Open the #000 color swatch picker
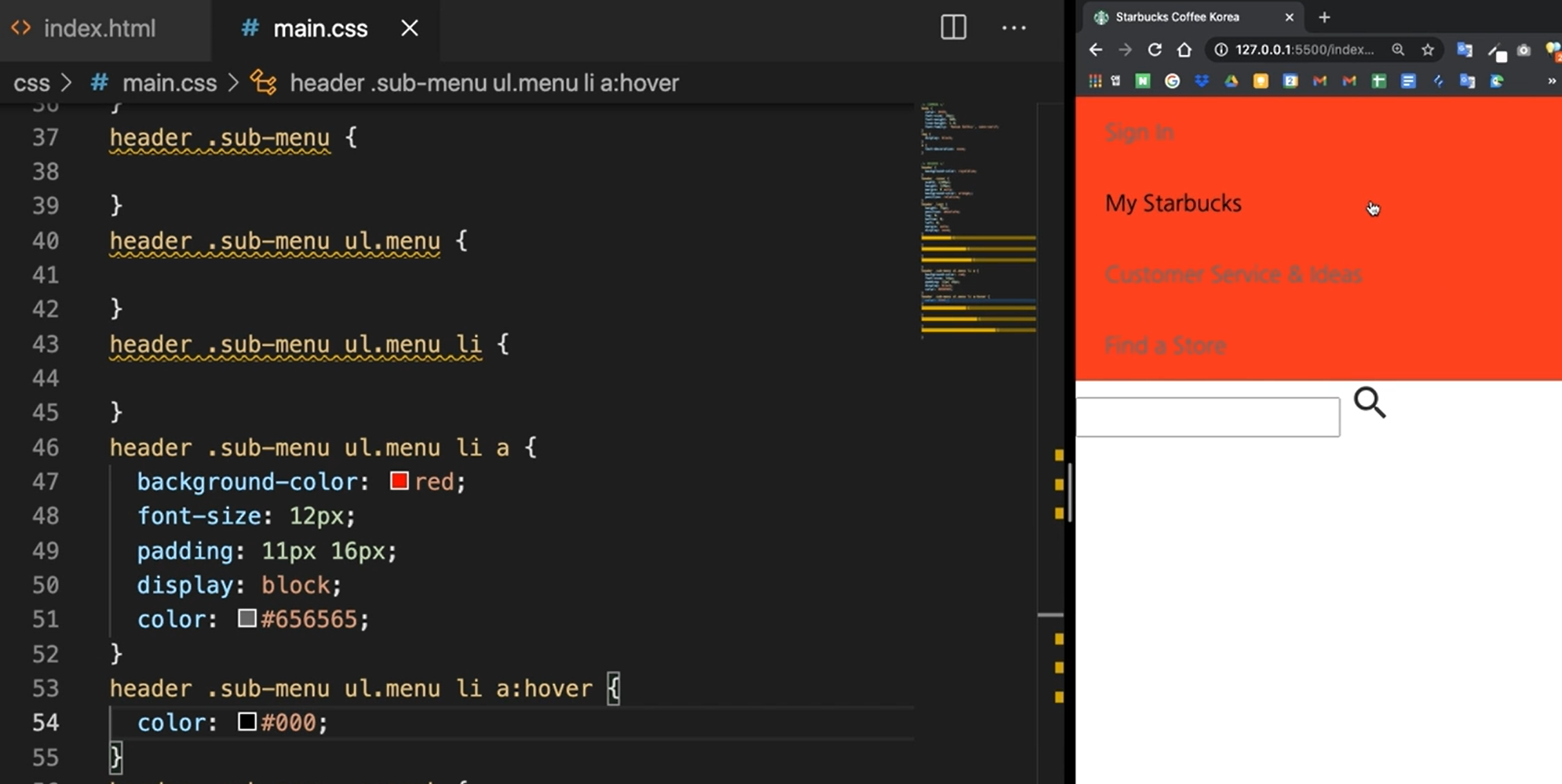This screenshot has width=1562, height=784. tap(246, 721)
